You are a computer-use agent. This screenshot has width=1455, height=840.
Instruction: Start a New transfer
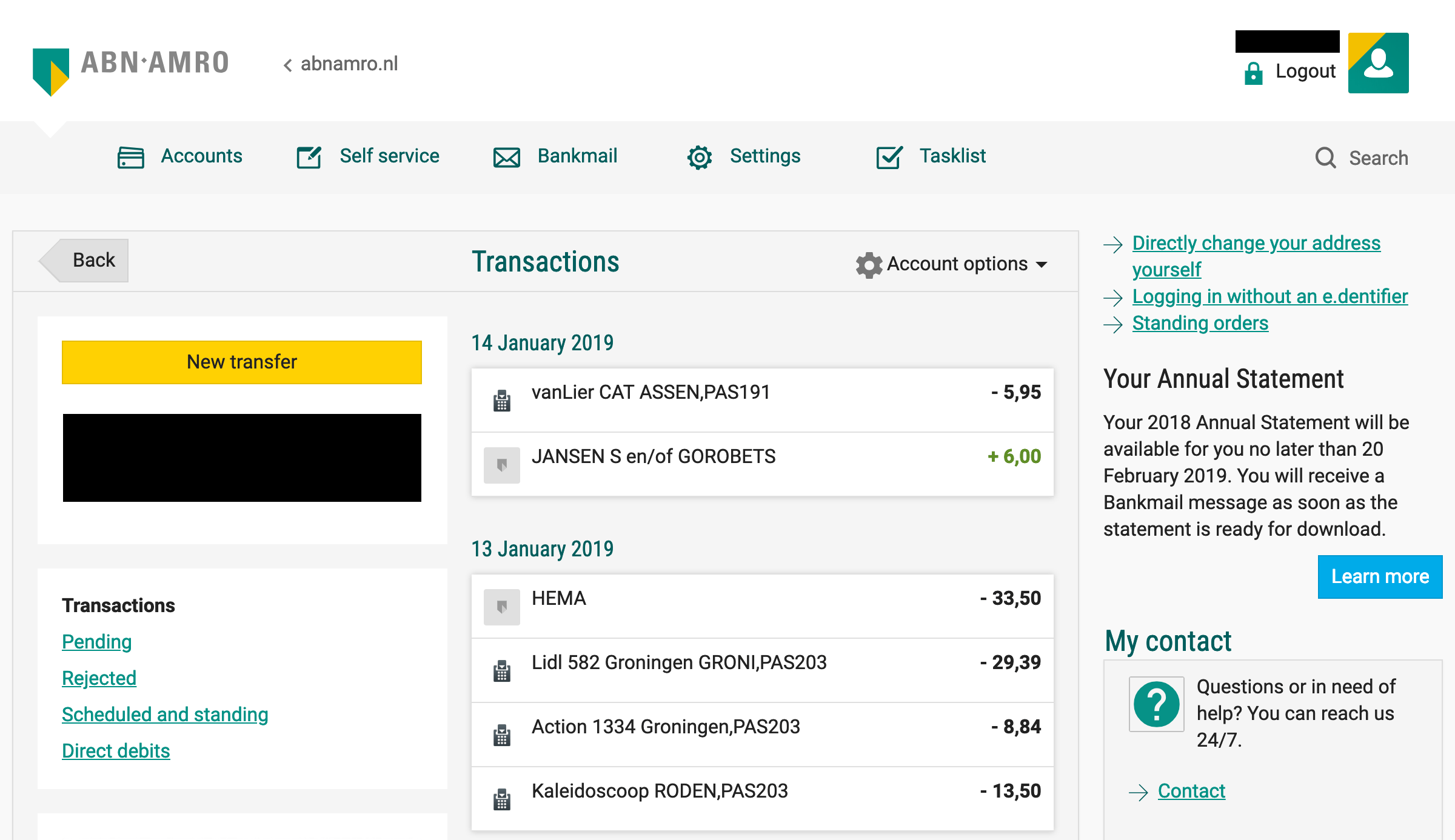(x=242, y=362)
